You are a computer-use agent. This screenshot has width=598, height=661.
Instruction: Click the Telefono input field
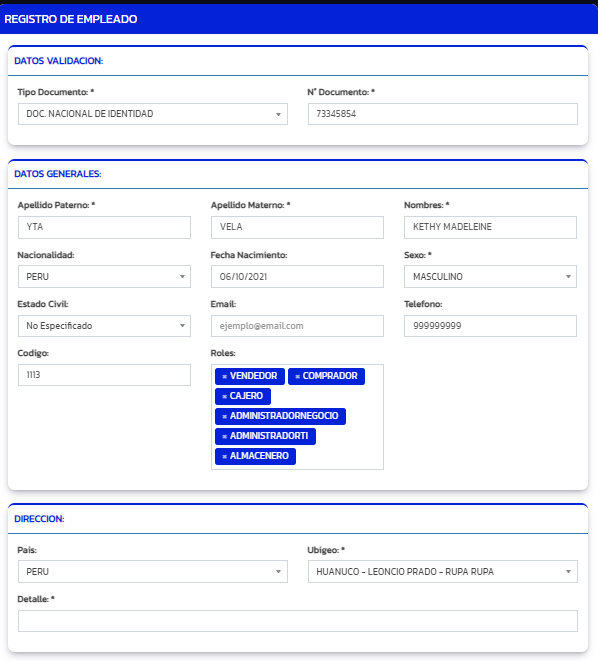(x=490, y=326)
